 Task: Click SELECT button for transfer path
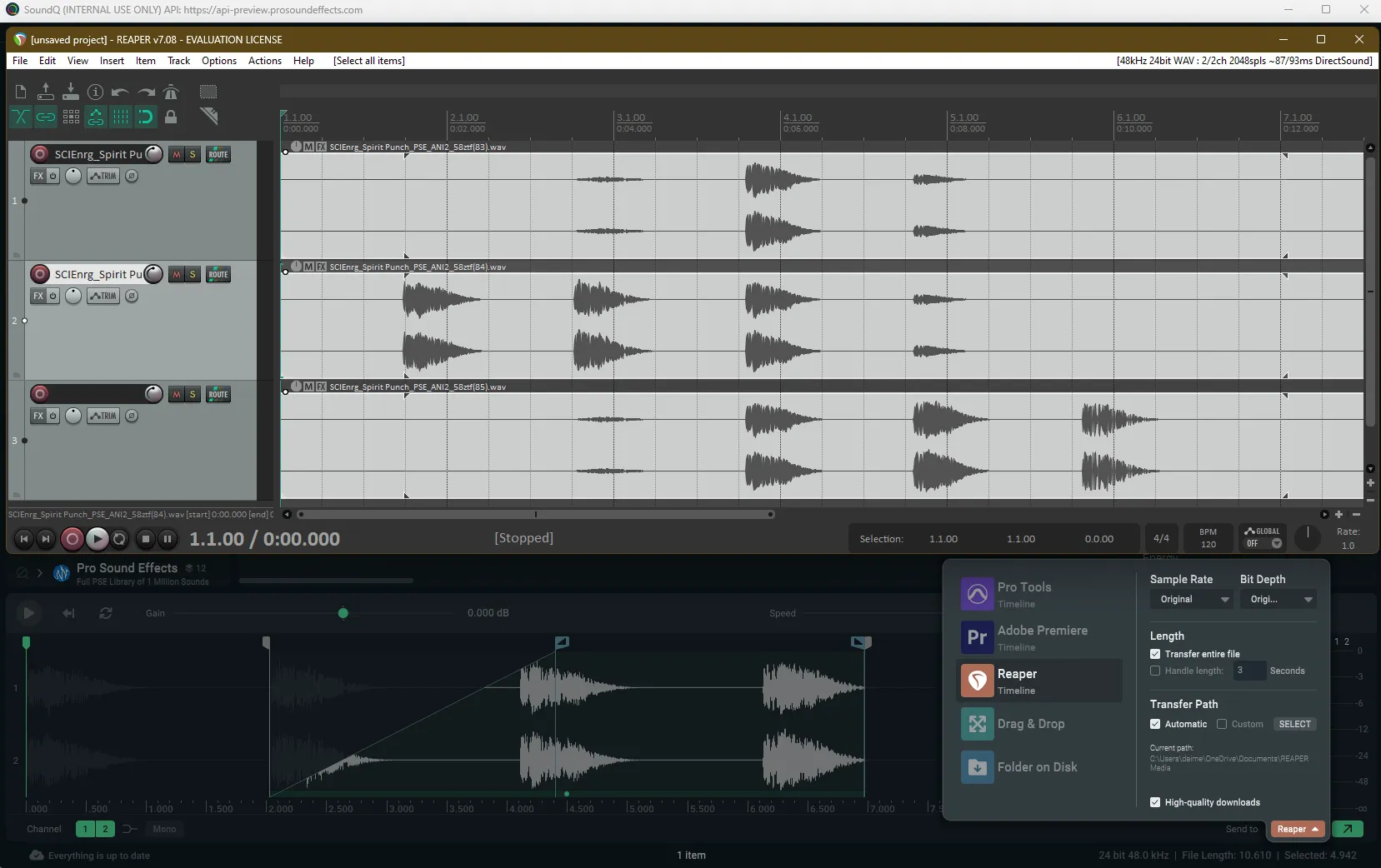point(1294,724)
